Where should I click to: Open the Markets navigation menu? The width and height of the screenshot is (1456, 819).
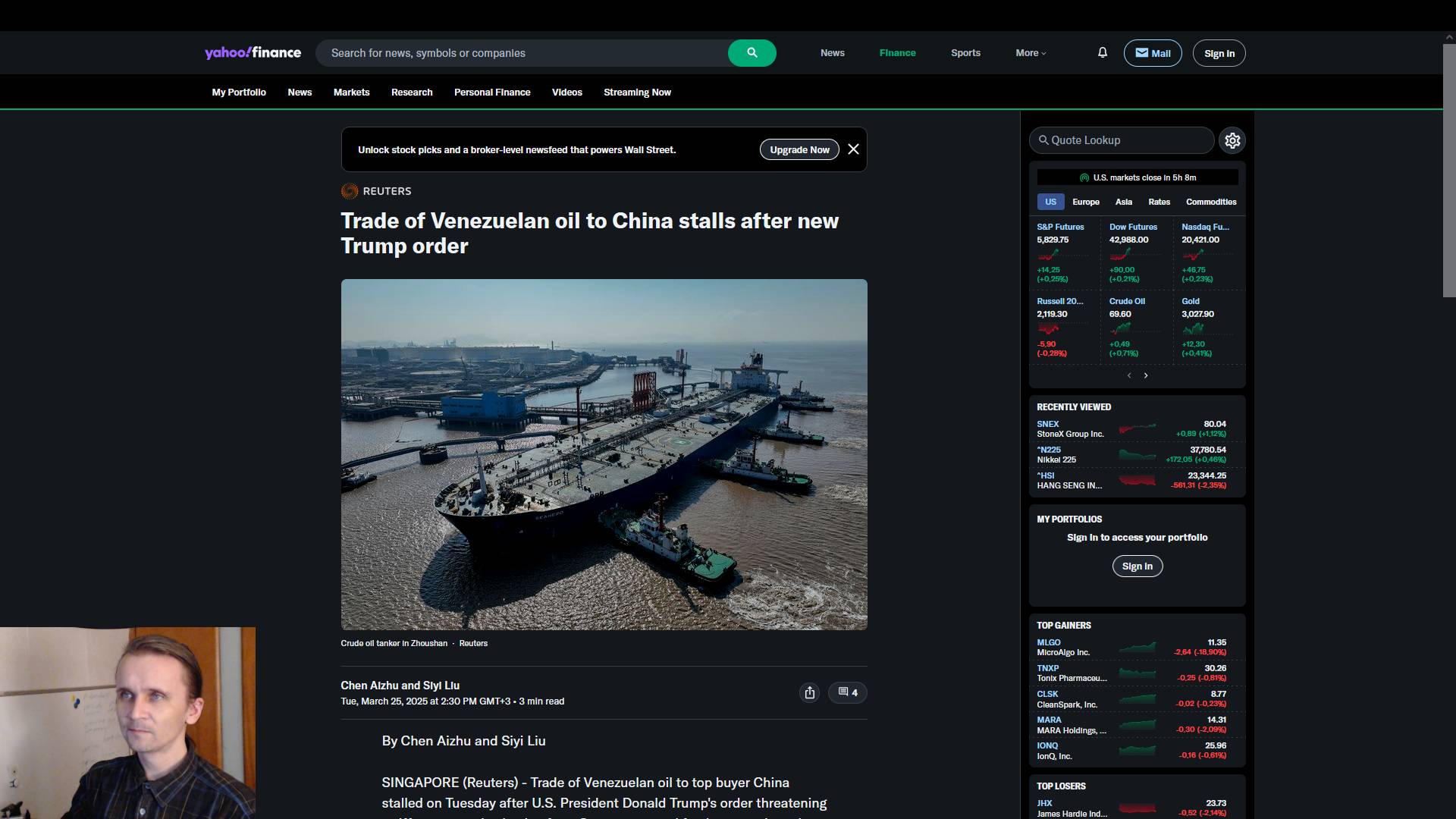tap(351, 93)
